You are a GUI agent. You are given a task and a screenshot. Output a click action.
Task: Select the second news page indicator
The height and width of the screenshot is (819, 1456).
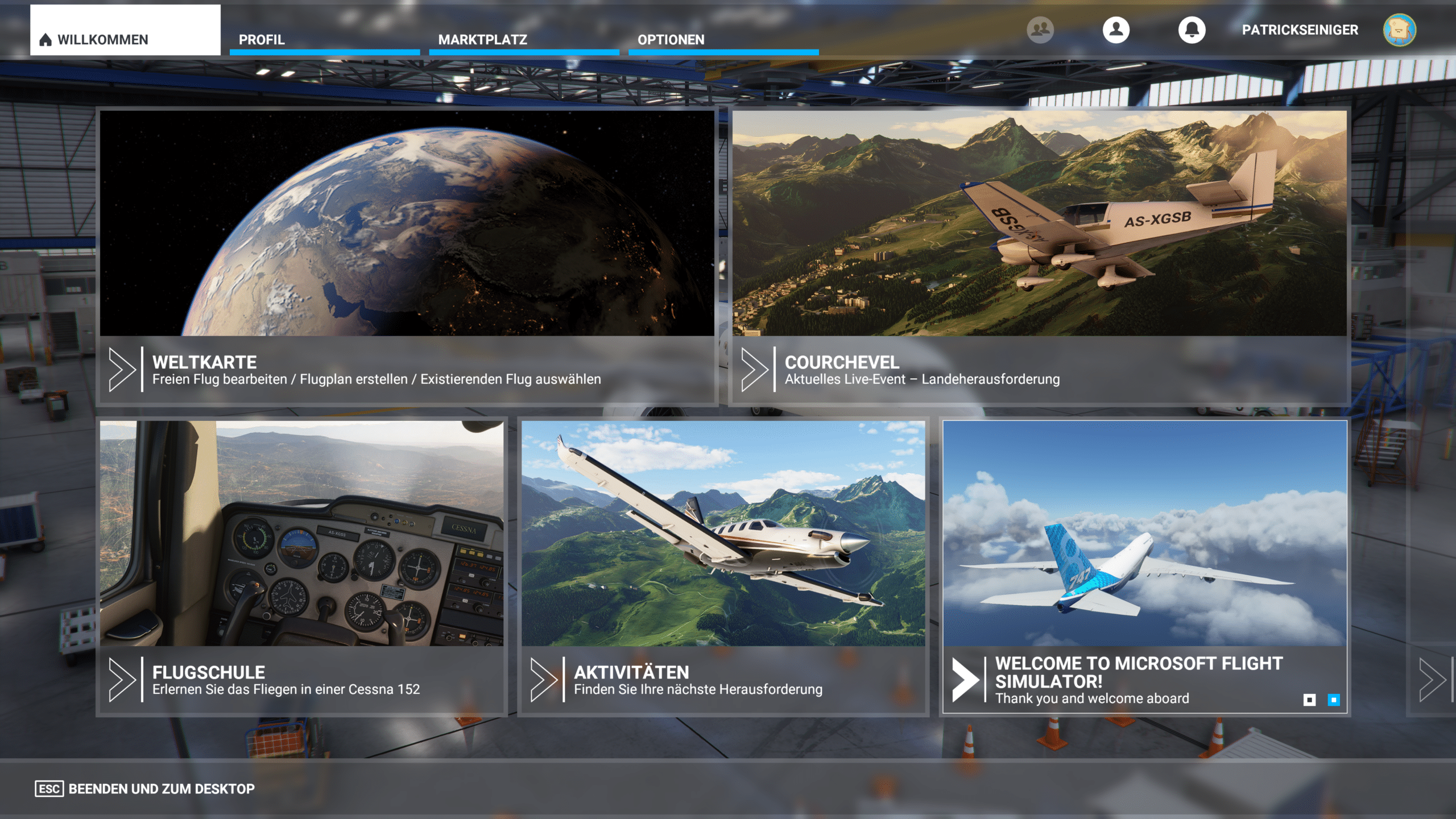(x=1334, y=700)
